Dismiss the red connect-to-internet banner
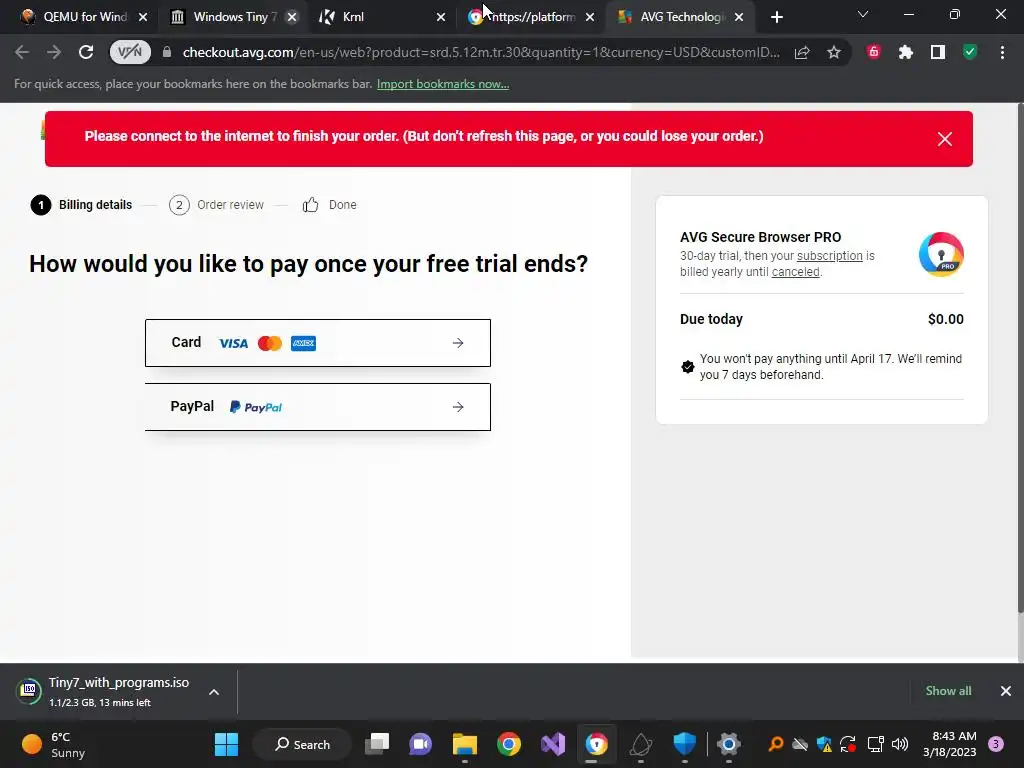 coord(944,139)
